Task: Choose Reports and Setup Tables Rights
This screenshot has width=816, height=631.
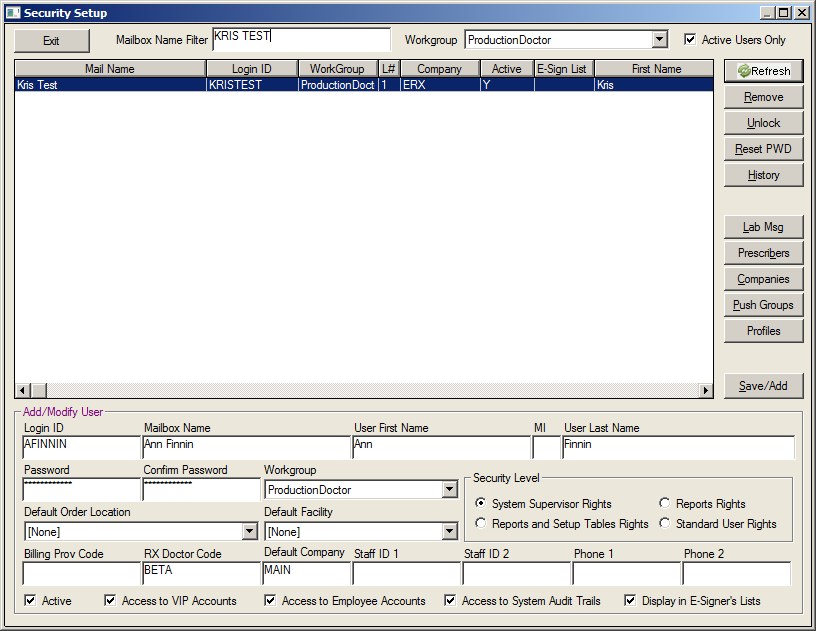Action: [482, 524]
